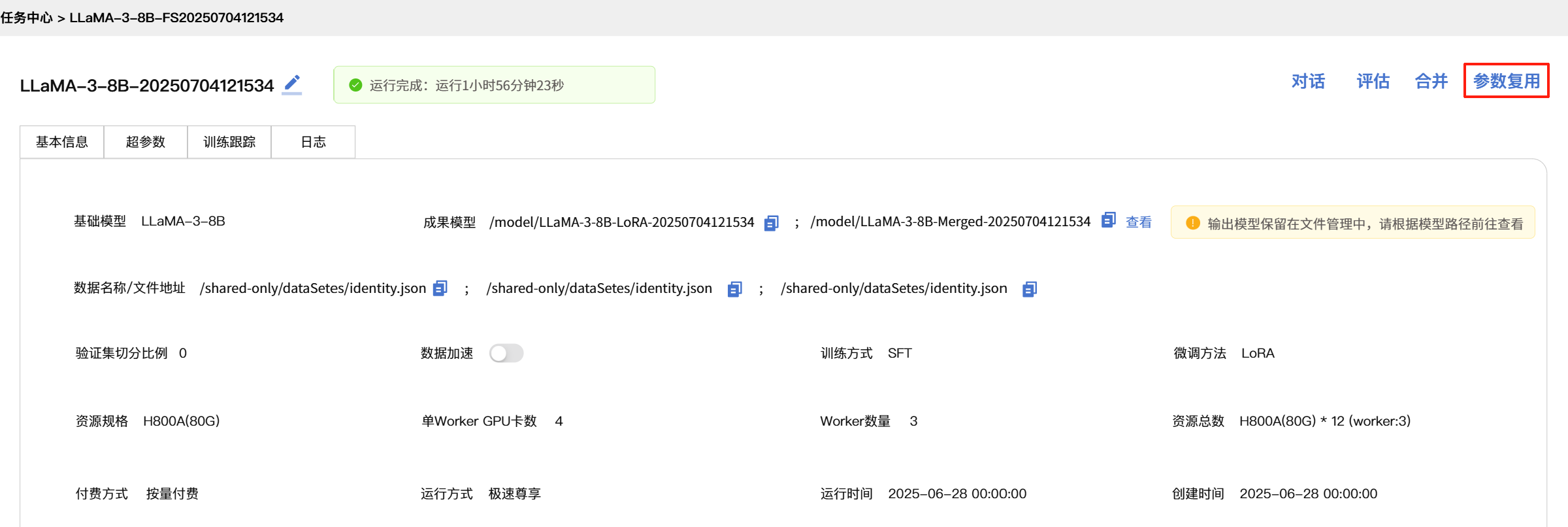The height and width of the screenshot is (527, 1568).
Task: Copy the LoRA model path
Action: click(772, 223)
